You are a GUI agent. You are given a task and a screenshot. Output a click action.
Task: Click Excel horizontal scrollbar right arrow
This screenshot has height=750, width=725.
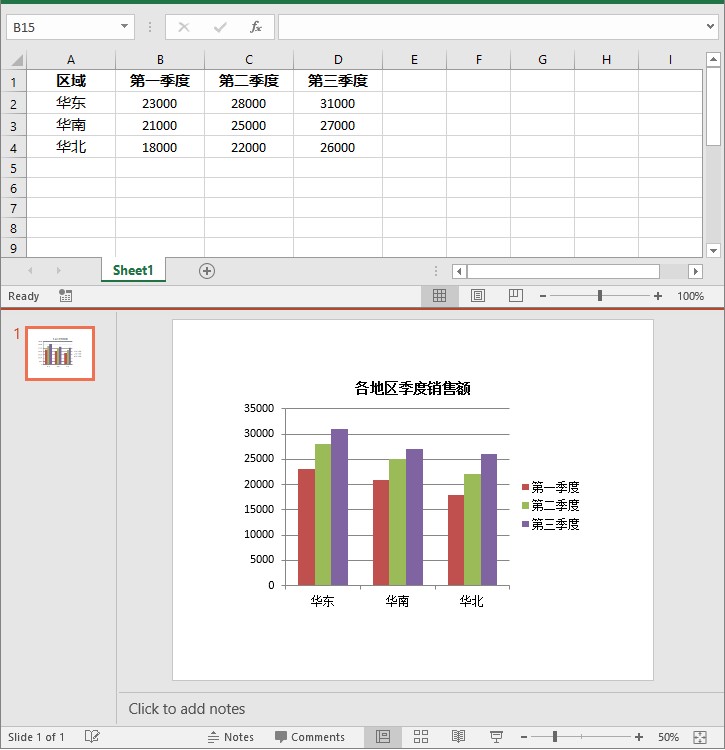pos(695,271)
